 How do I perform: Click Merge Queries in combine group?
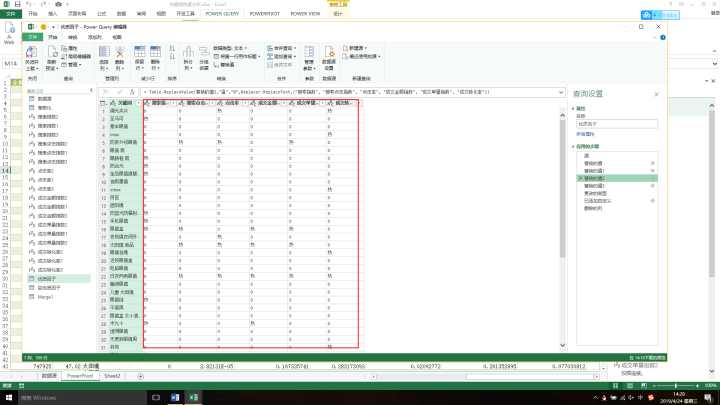tap(282, 48)
